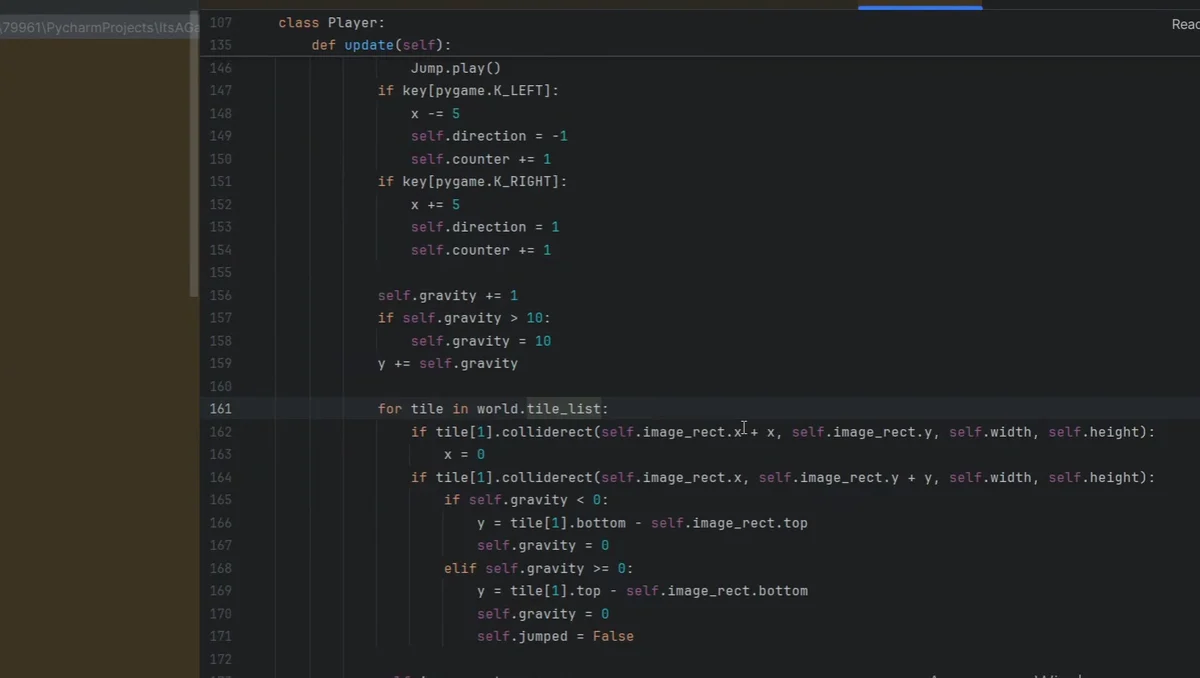
Task: Click 'y += self.gravity' on line 159
Action: pos(448,364)
